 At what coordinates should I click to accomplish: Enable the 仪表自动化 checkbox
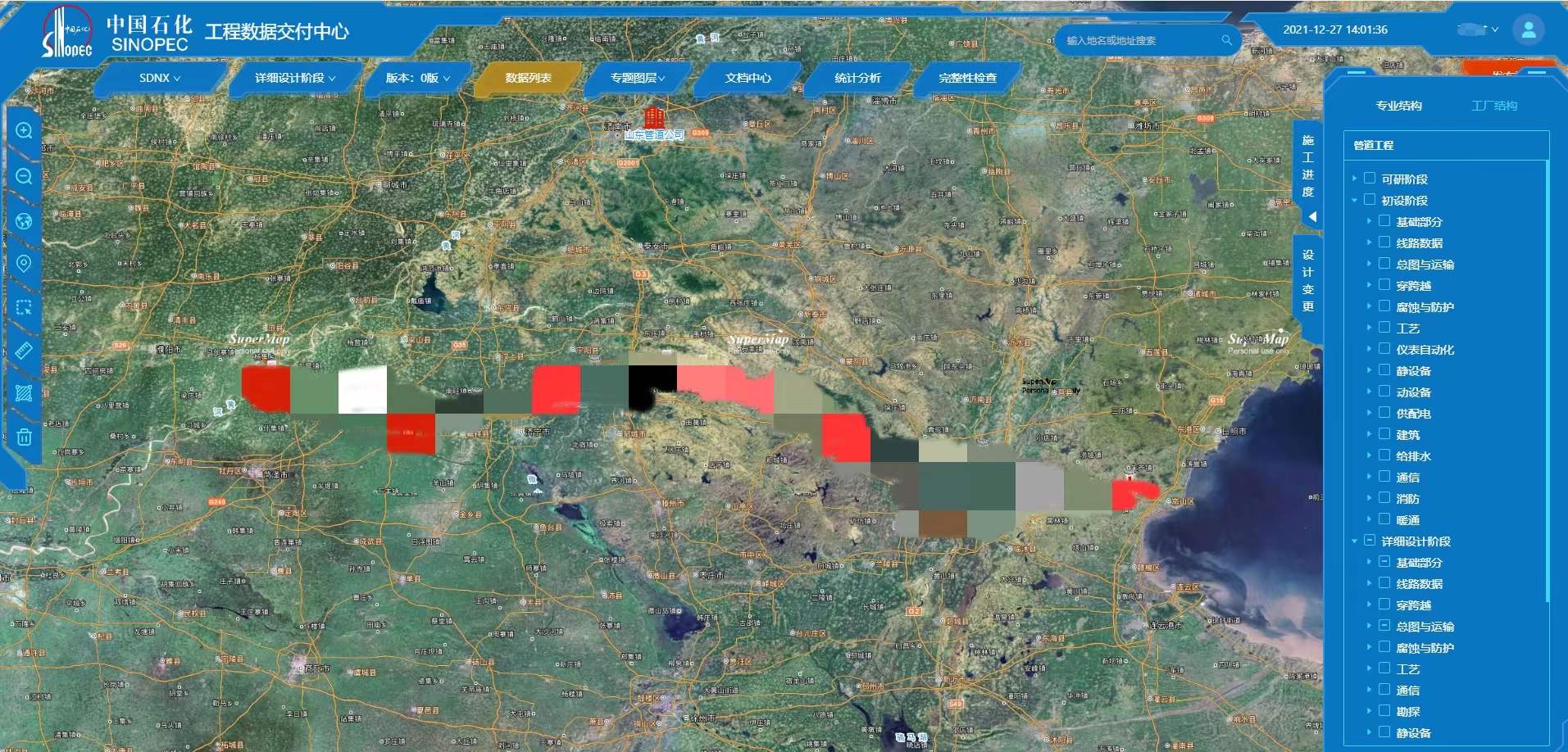pyautogui.click(x=1384, y=349)
